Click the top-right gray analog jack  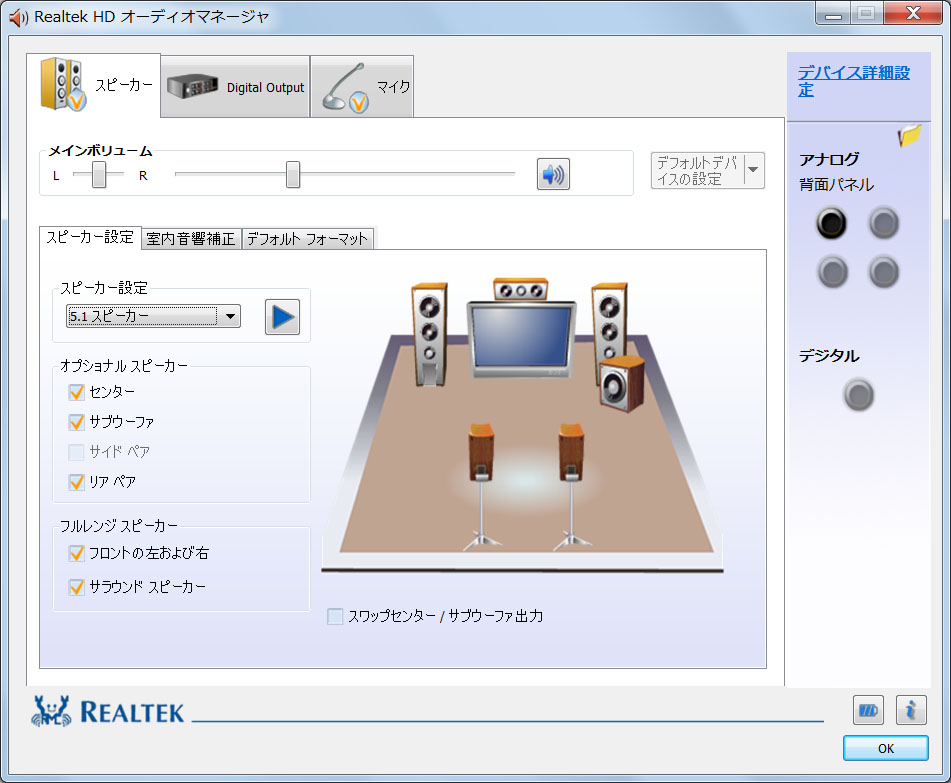coord(883,223)
